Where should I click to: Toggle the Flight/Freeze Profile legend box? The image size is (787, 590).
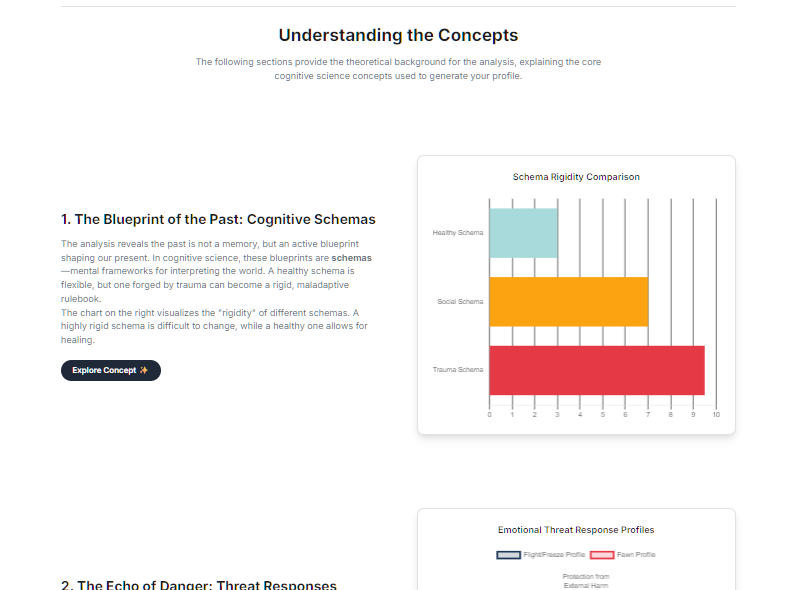[509, 555]
